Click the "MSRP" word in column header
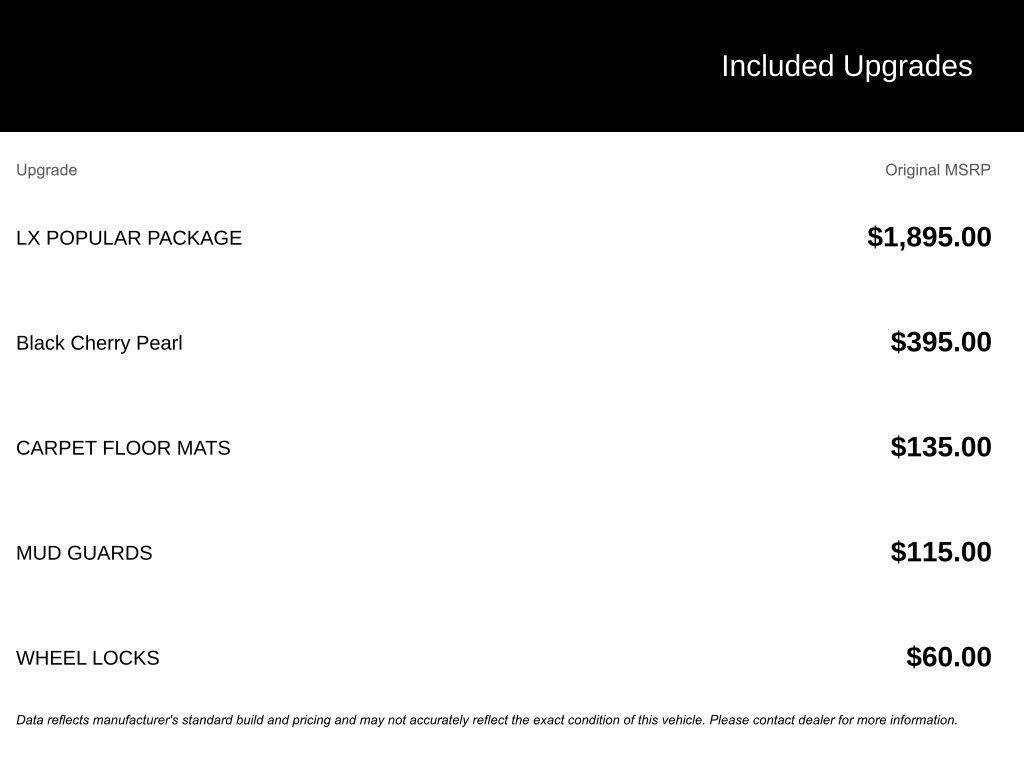Screen dimensions: 1024x768 click(967, 170)
